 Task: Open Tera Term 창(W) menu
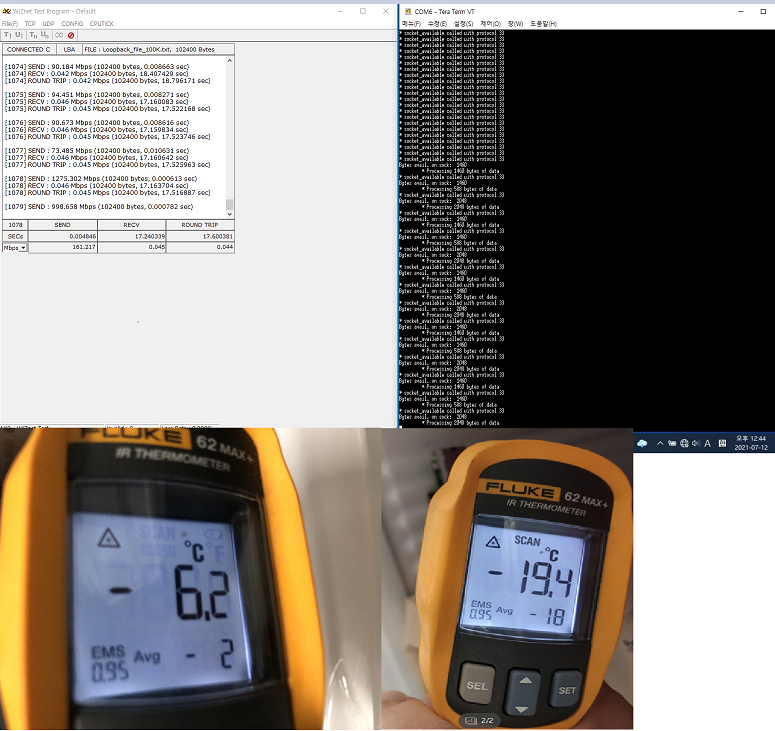[x=516, y=24]
